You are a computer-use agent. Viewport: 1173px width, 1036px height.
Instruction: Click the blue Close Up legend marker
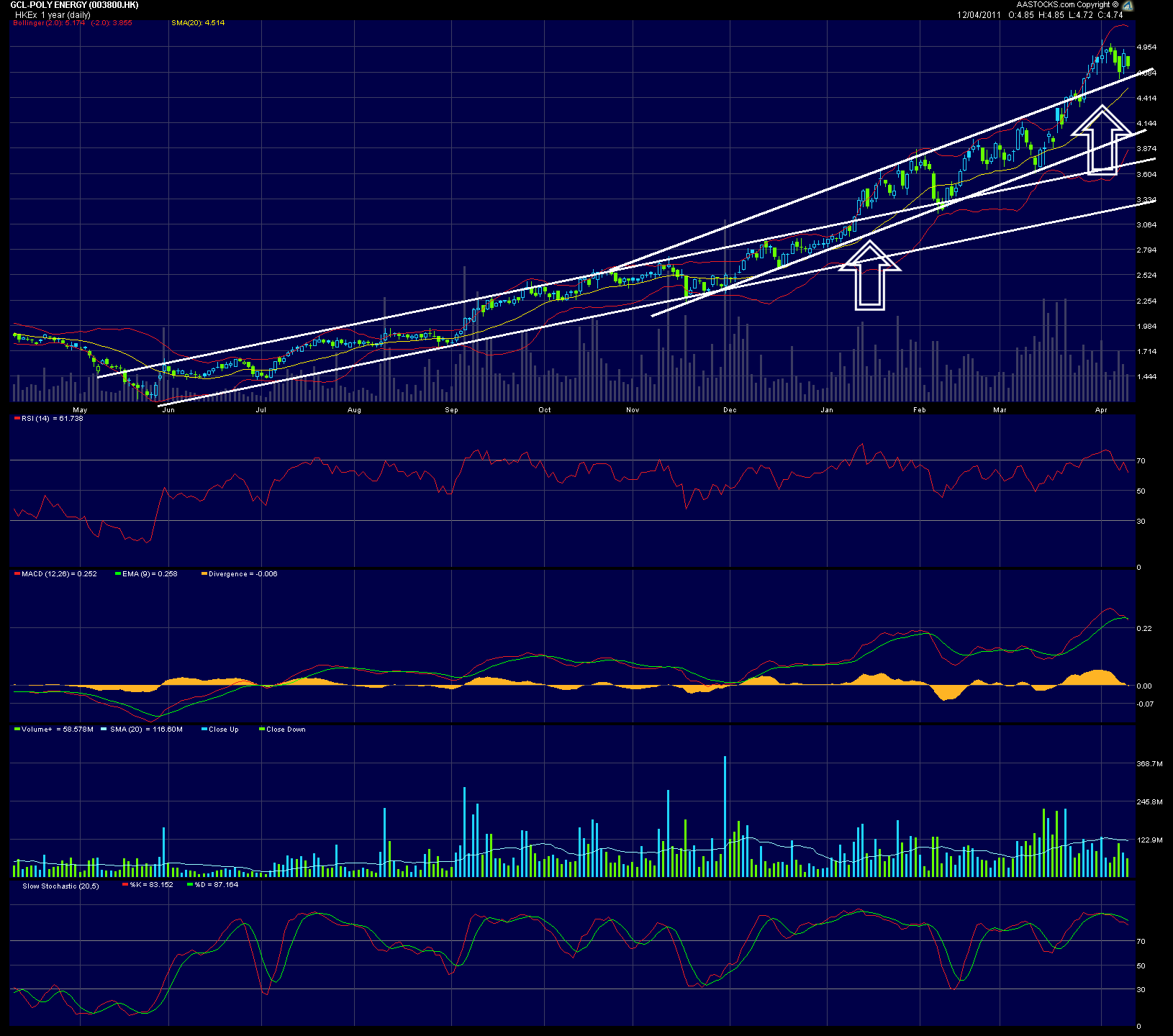(x=204, y=730)
